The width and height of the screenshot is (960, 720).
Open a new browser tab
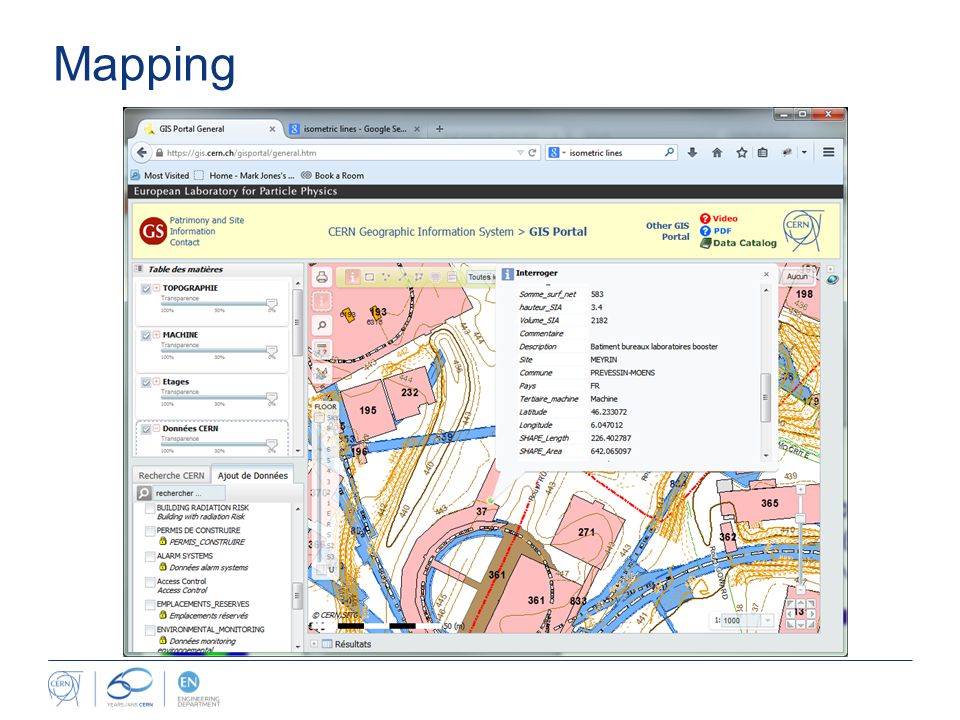coord(440,129)
